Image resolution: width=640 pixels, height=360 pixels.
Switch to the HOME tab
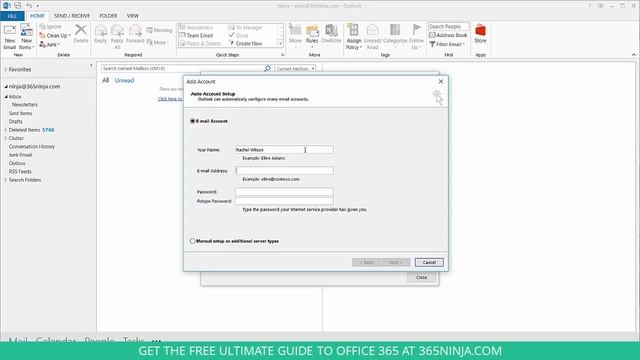tap(37, 16)
